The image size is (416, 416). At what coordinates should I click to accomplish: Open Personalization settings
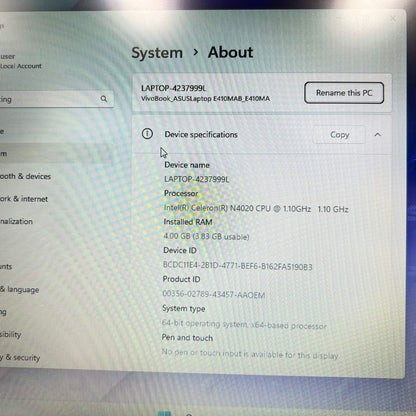[x=17, y=221]
